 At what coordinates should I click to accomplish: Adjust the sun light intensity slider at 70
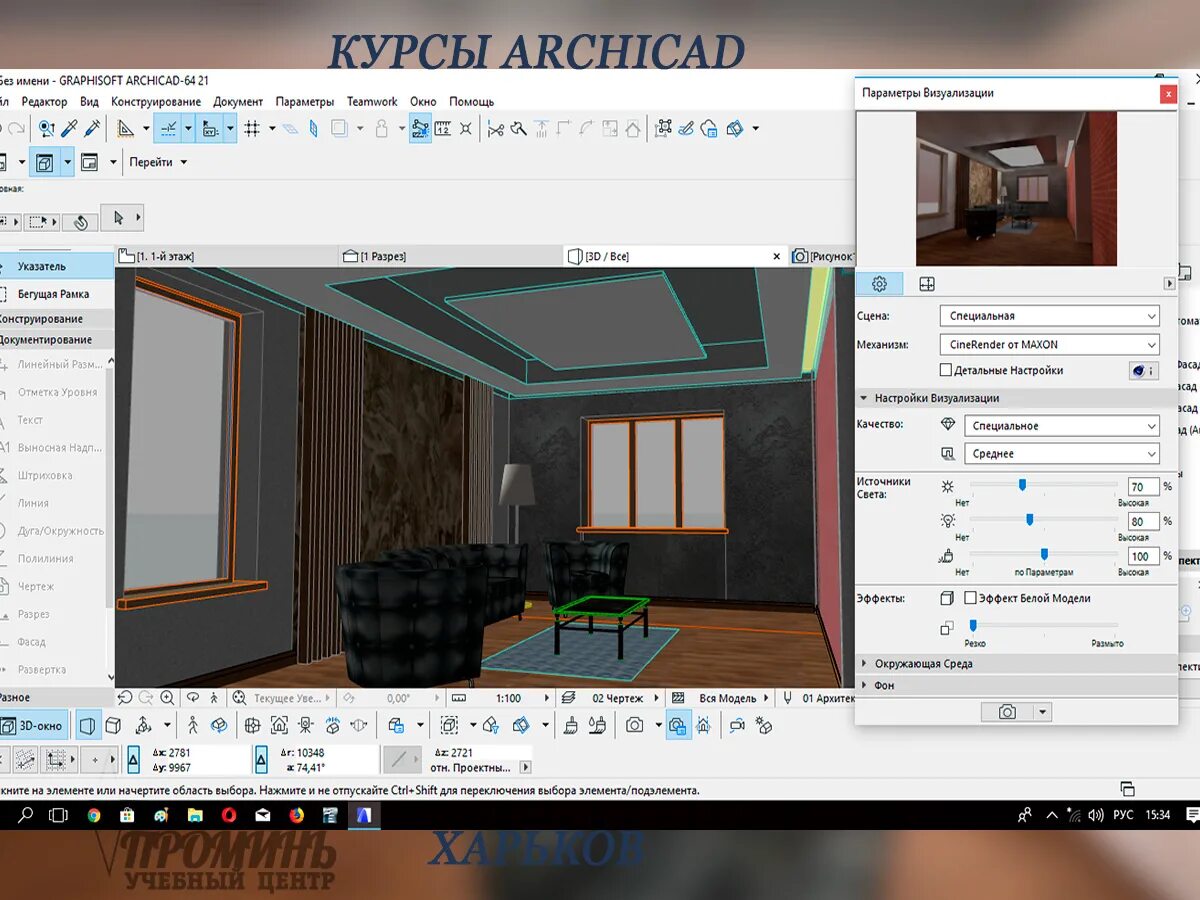[1022, 485]
